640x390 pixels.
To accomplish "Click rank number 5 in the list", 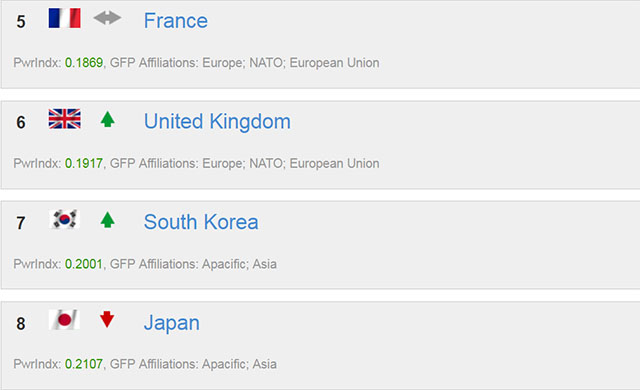I will (x=21, y=22).
